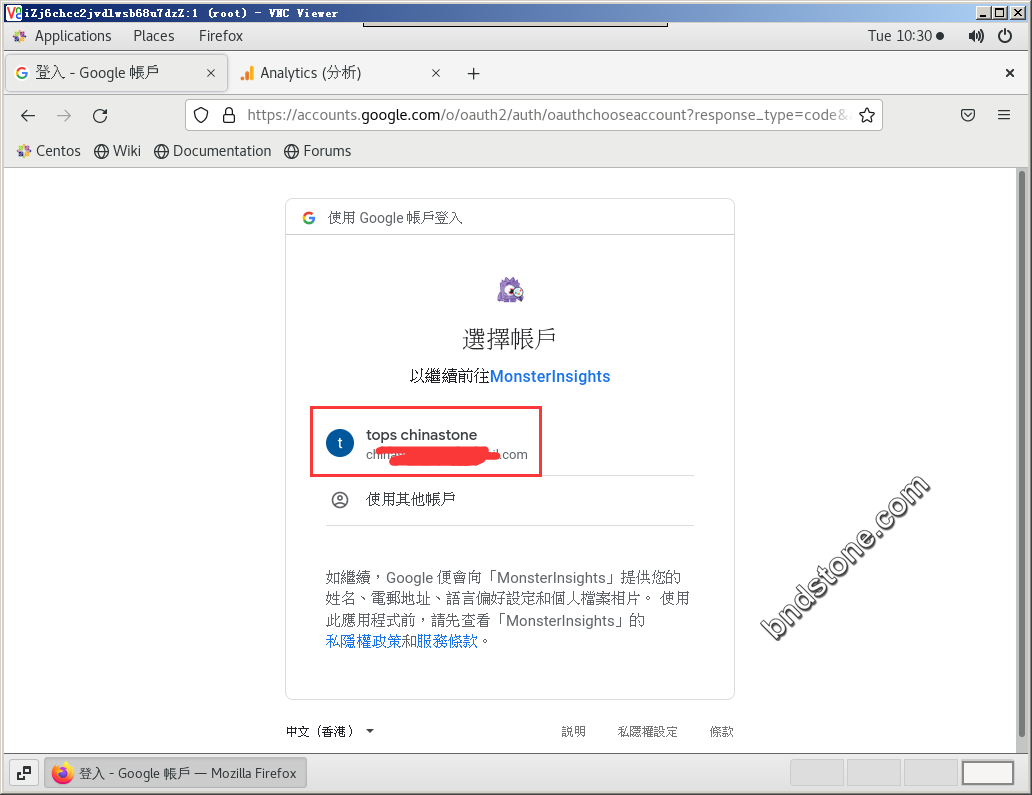Open the Firefox application menu in top bar

tap(220, 36)
